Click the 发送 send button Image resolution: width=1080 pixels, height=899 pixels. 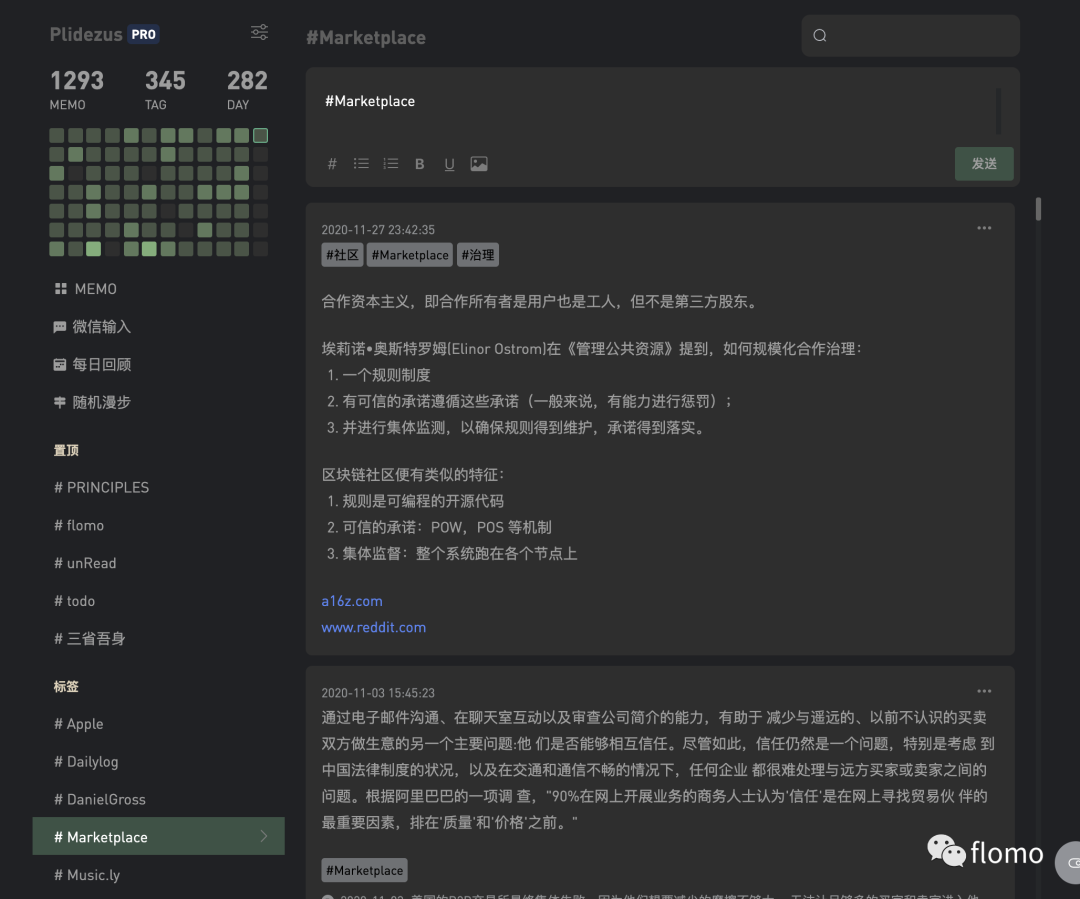click(984, 163)
